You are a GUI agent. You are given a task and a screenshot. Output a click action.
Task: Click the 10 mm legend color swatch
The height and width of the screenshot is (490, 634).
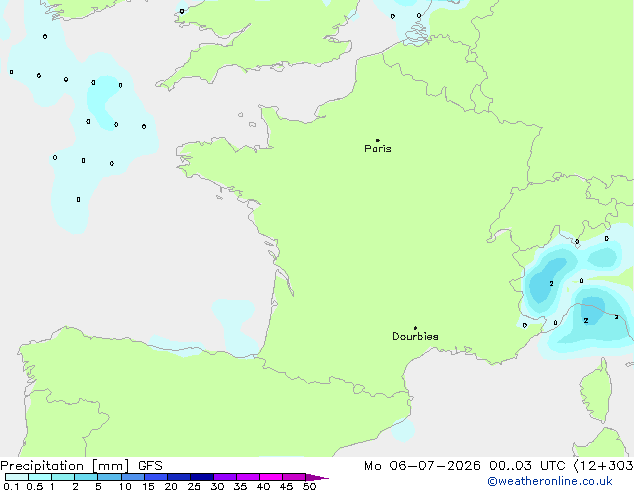133,477
